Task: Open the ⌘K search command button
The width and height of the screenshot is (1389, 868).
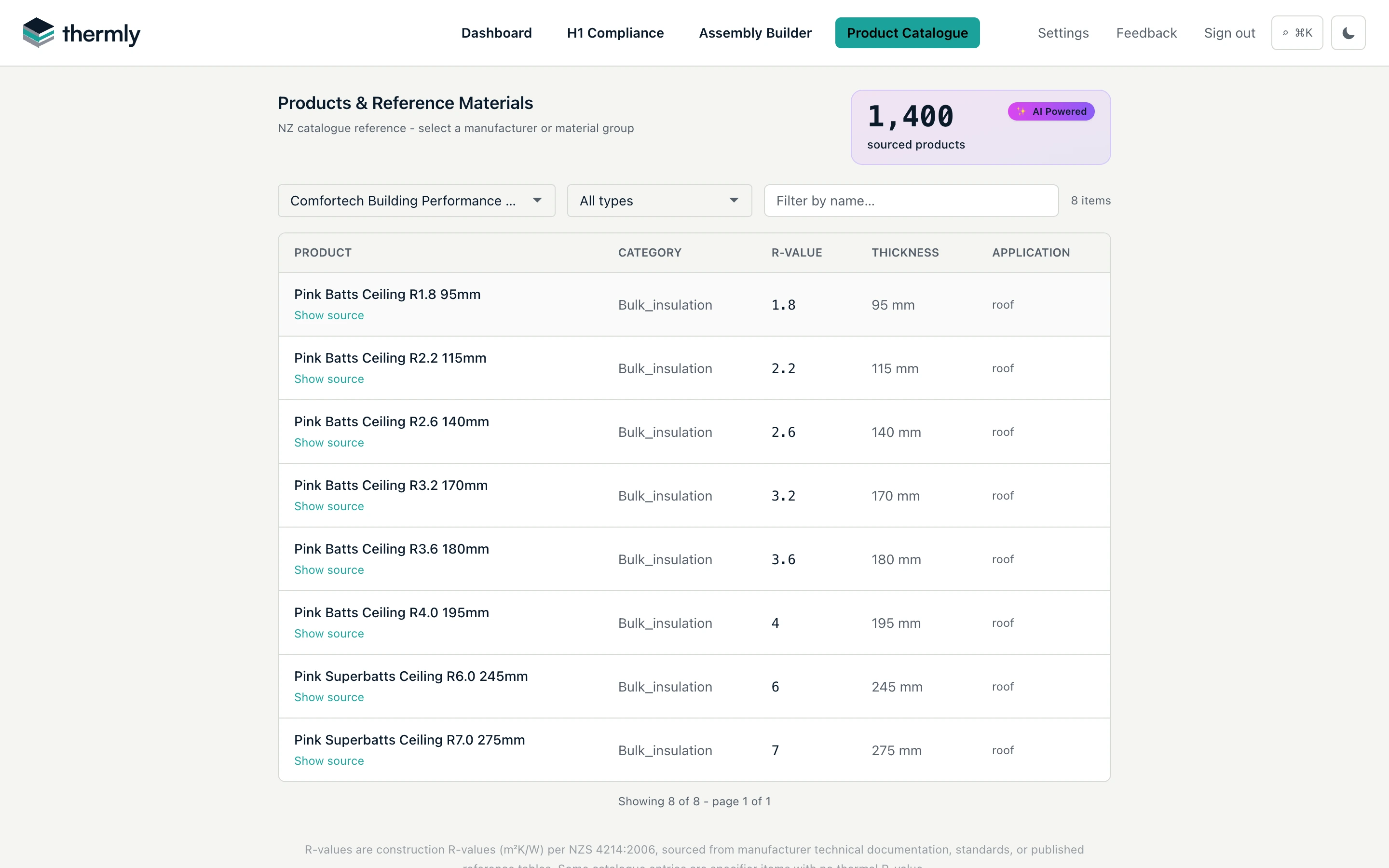Action: 1296,33
